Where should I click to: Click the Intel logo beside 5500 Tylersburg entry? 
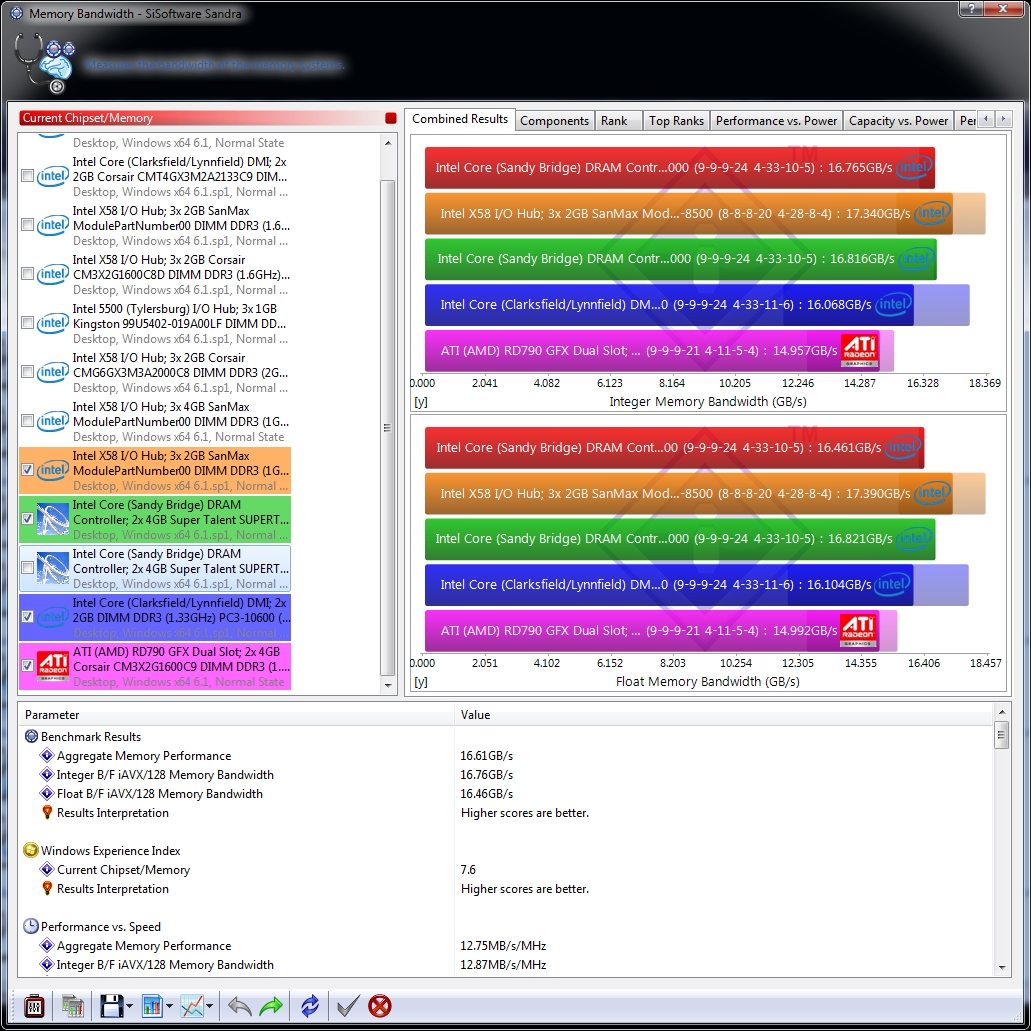[x=53, y=323]
